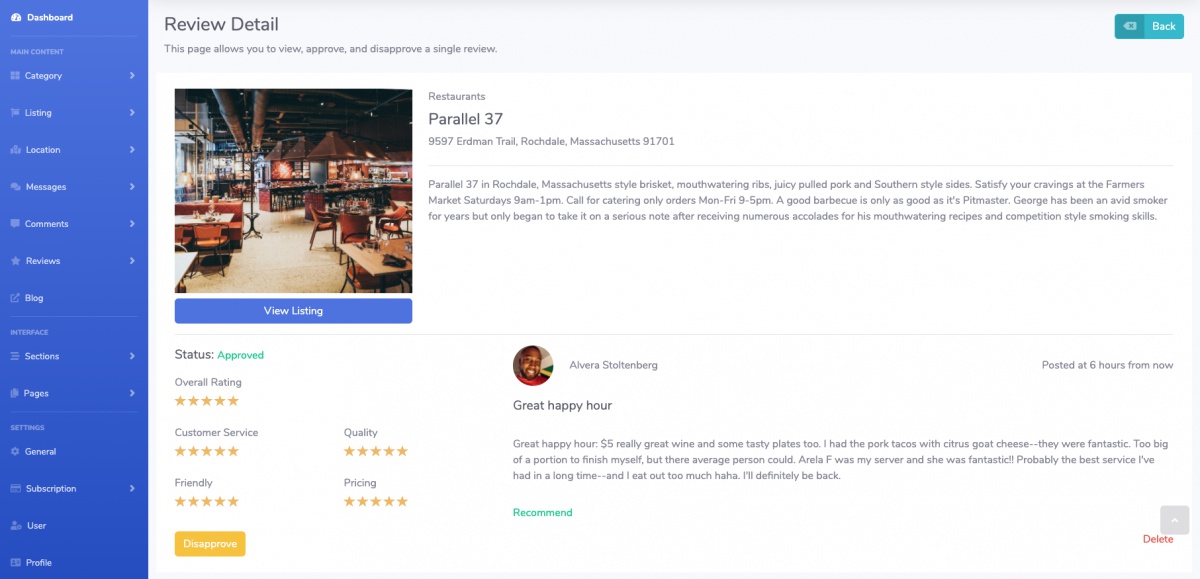This screenshot has height=579, width=1200.
Task: Click the Blog edit icon in sidebar
Action: pyautogui.click(x=15, y=298)
